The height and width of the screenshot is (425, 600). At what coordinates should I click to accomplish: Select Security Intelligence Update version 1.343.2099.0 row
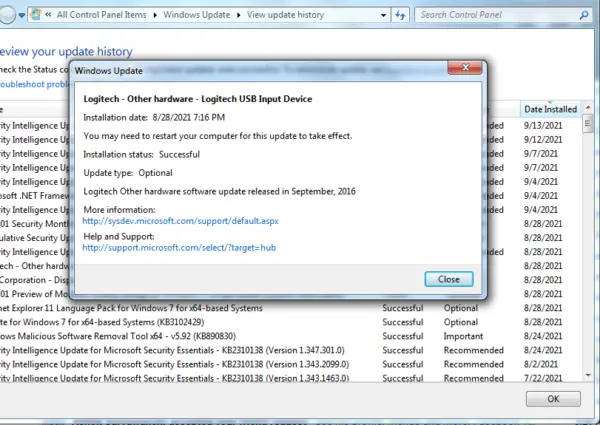[x=291, y=364]
